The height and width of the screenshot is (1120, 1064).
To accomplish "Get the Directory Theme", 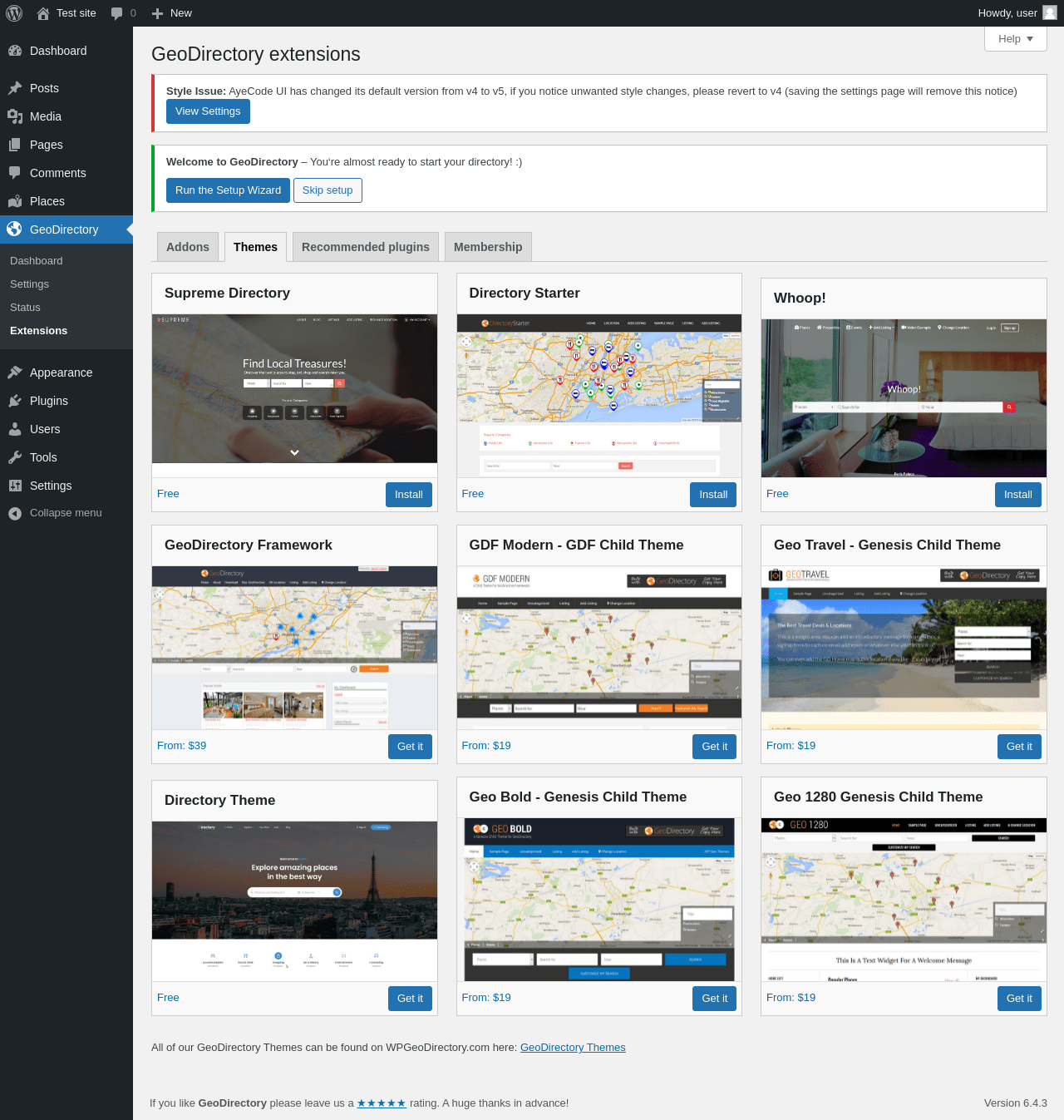I will [410, 999].
